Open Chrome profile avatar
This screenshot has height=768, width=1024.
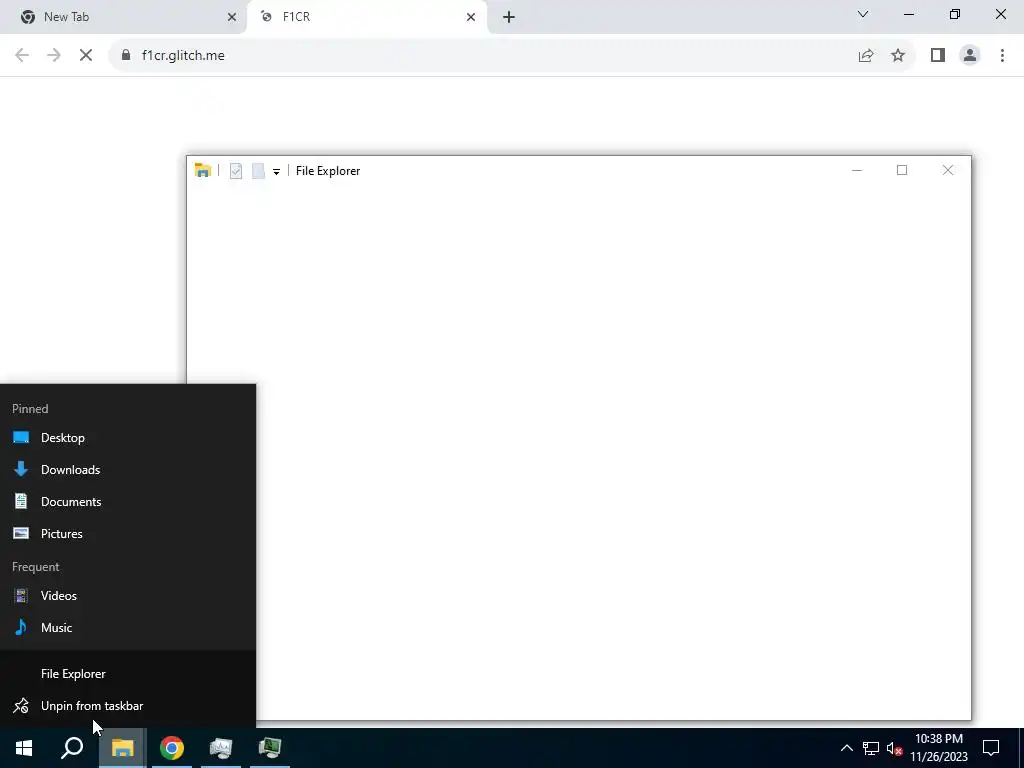pyautogui.click(x=970, y=56)
